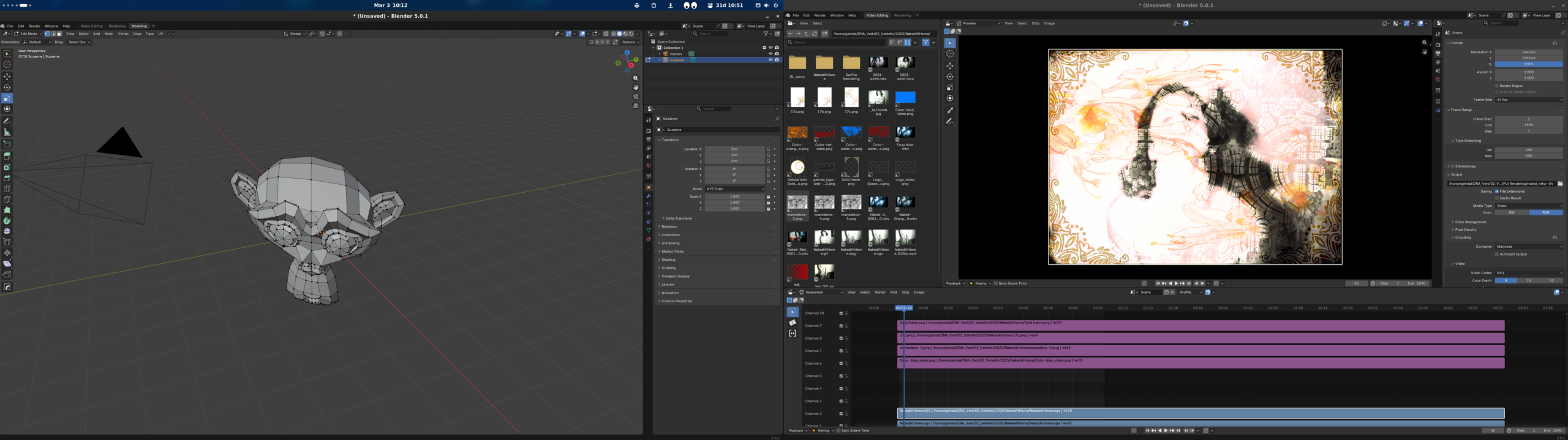The image size is (1568, 440).
Task: Go to parent directory in the file browser
Action: 806,34
